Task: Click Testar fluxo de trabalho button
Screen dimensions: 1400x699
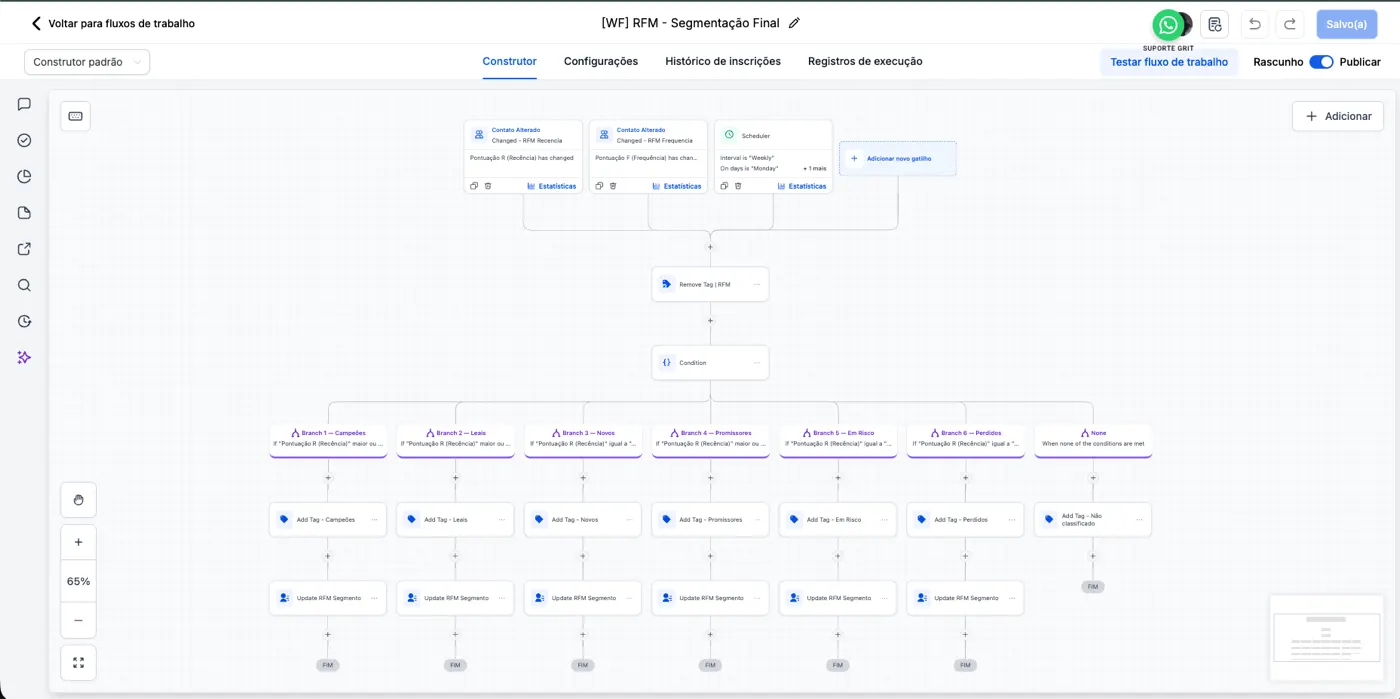Action: [x=1169, y=62]
